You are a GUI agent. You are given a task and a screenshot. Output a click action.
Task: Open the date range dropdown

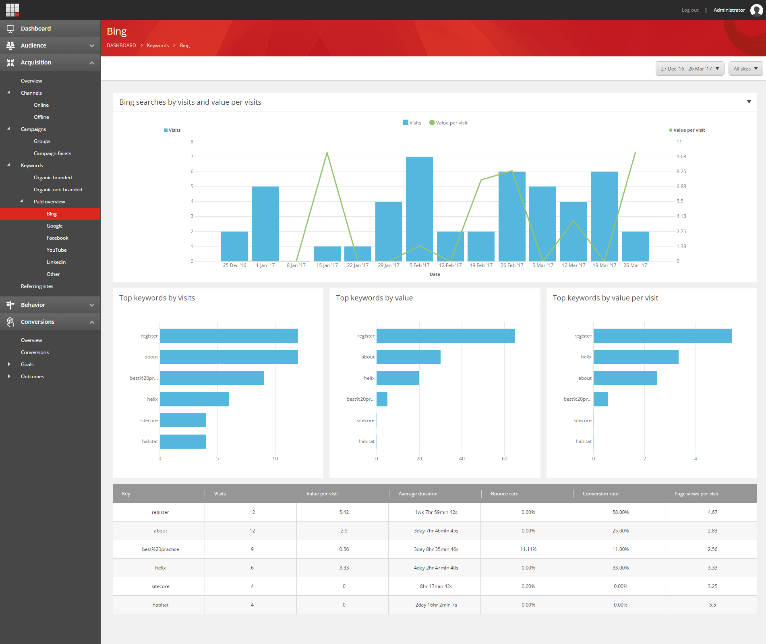click(x=689, y=69)
